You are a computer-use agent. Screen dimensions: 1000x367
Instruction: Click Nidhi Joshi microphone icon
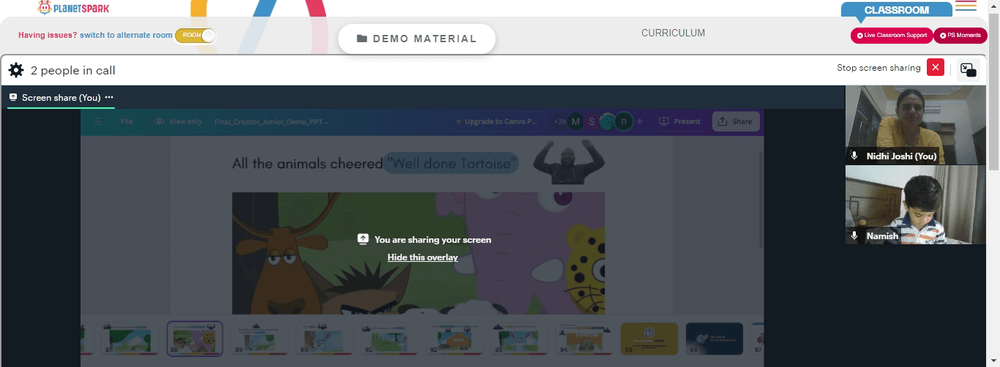[x=854, y=156]
